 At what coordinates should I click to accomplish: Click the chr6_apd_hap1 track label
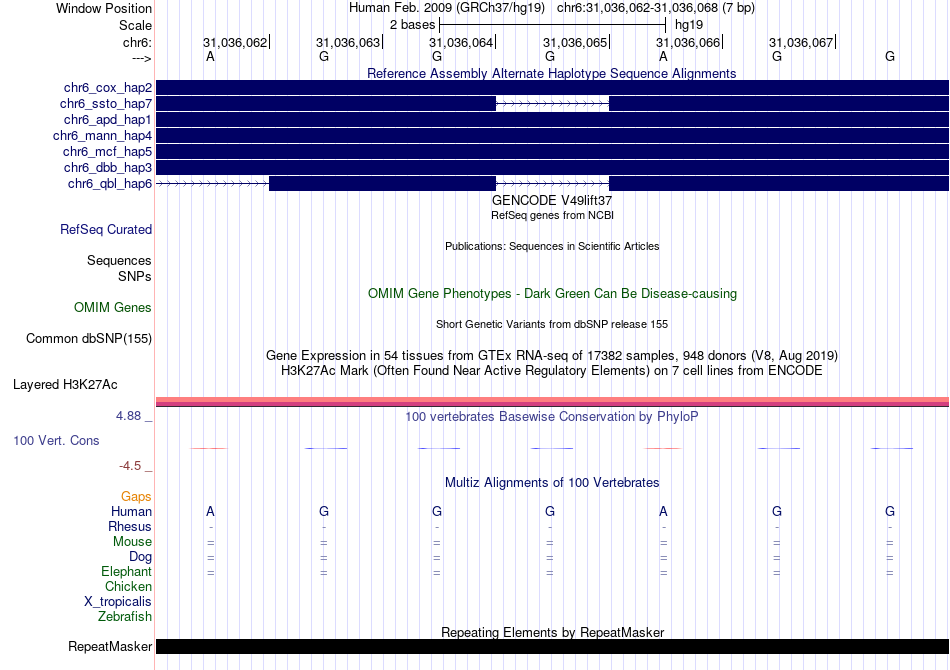point(108,119)
